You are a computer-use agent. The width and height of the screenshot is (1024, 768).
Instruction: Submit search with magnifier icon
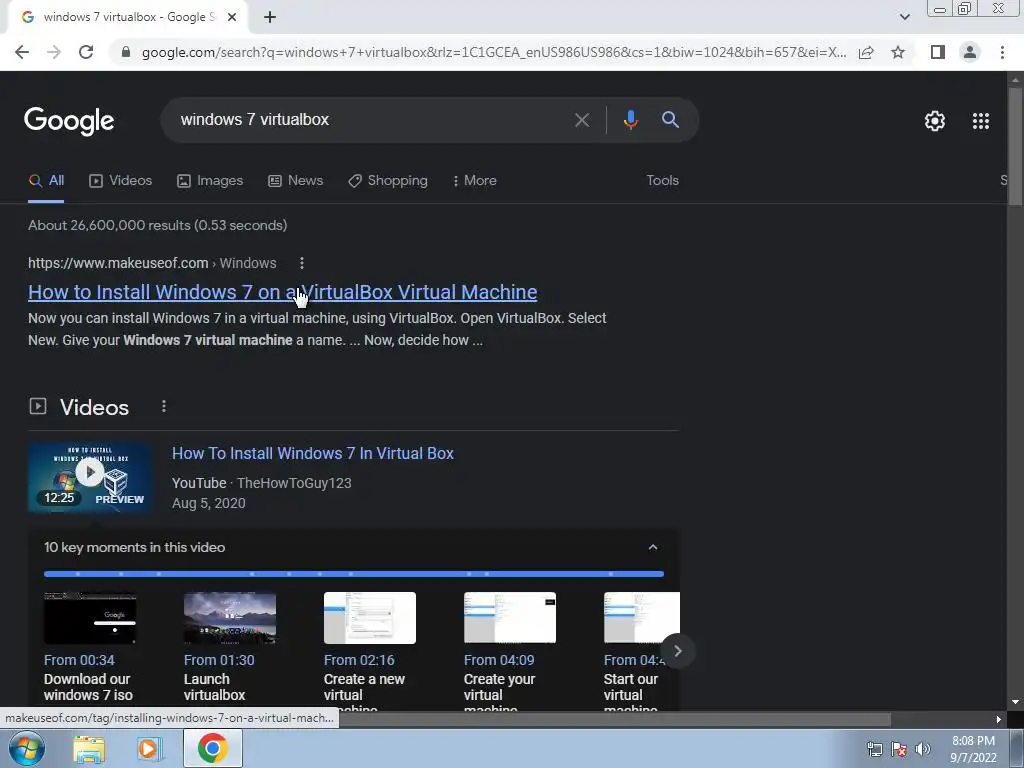pyautogui.click(x=670, y=120)
